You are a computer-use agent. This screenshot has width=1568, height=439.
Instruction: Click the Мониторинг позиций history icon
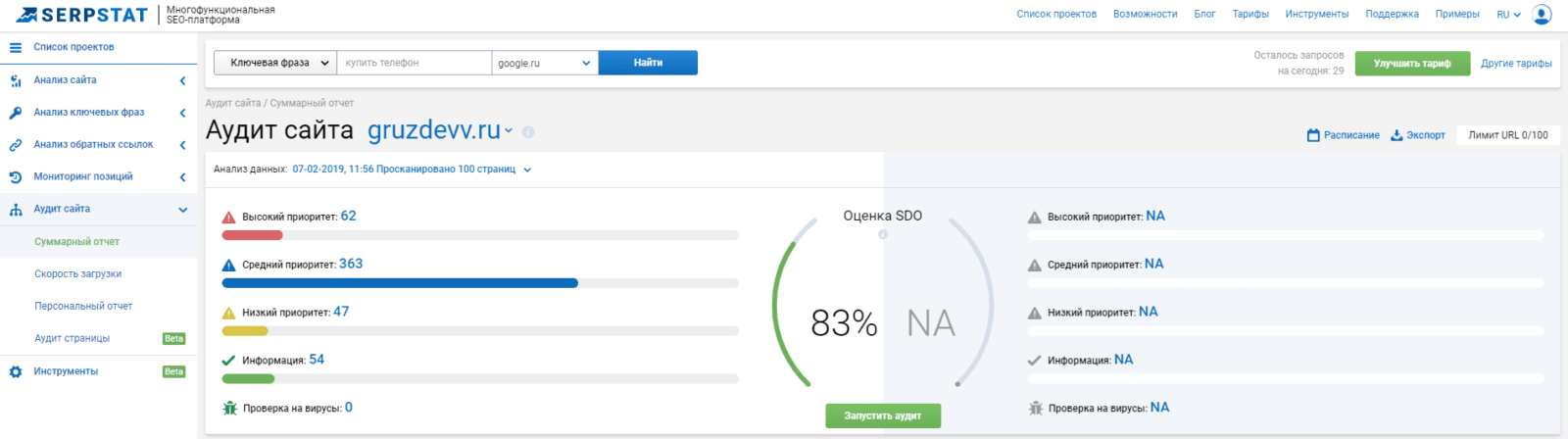coord(16,177)
